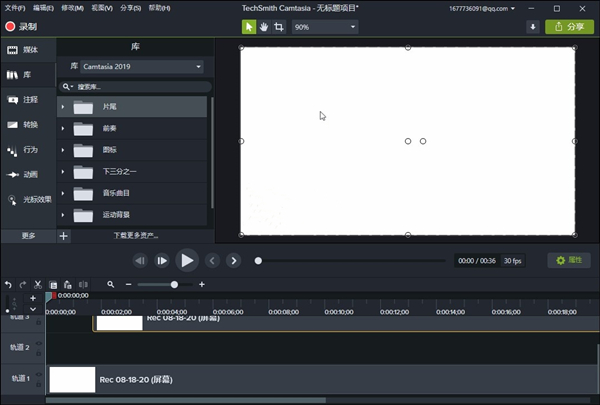The width and height of the screenshot is (600, 405).
Task: Click the scissors cut icon
Action: [38, 285]
